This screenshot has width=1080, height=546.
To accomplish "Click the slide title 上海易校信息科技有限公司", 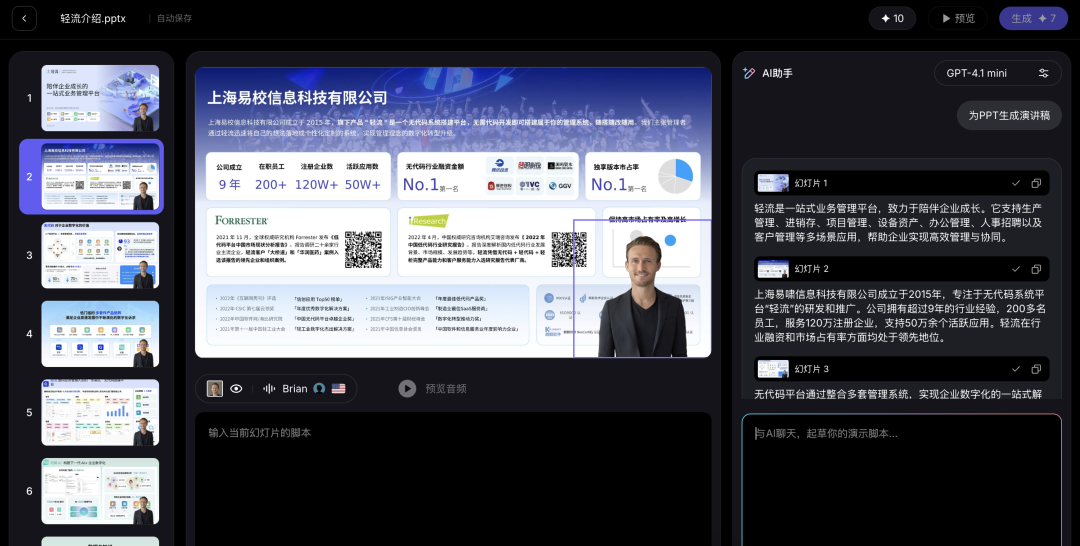I will pyautogui.click(x=298, y=98).
